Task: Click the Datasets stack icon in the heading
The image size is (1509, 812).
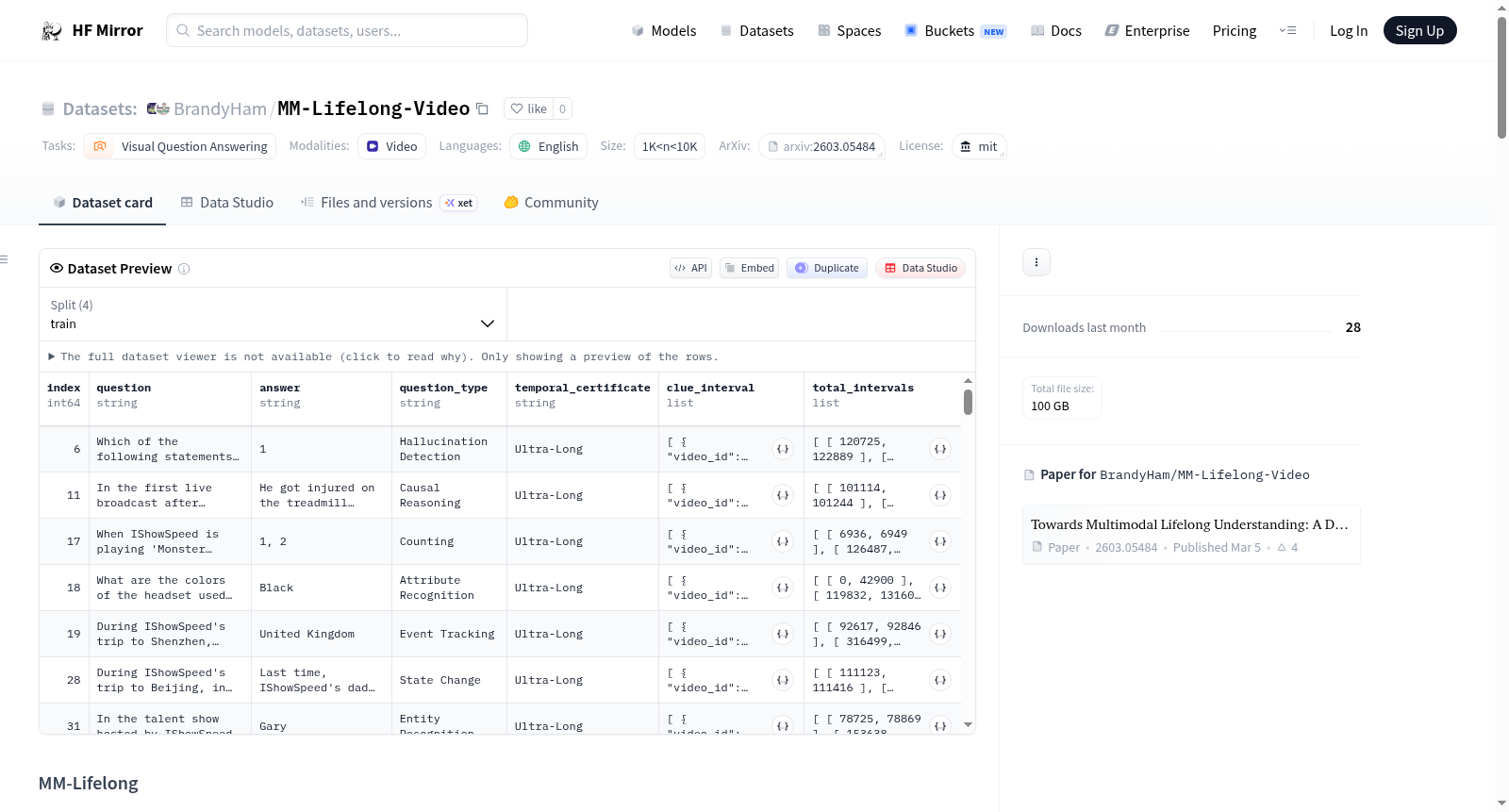Action: tap(48, 109)
